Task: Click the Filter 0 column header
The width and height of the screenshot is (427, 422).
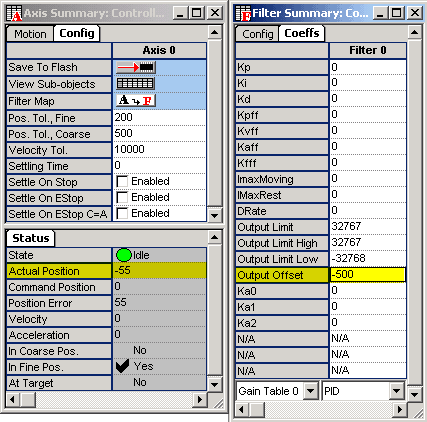Action: (x=368, y=50)
